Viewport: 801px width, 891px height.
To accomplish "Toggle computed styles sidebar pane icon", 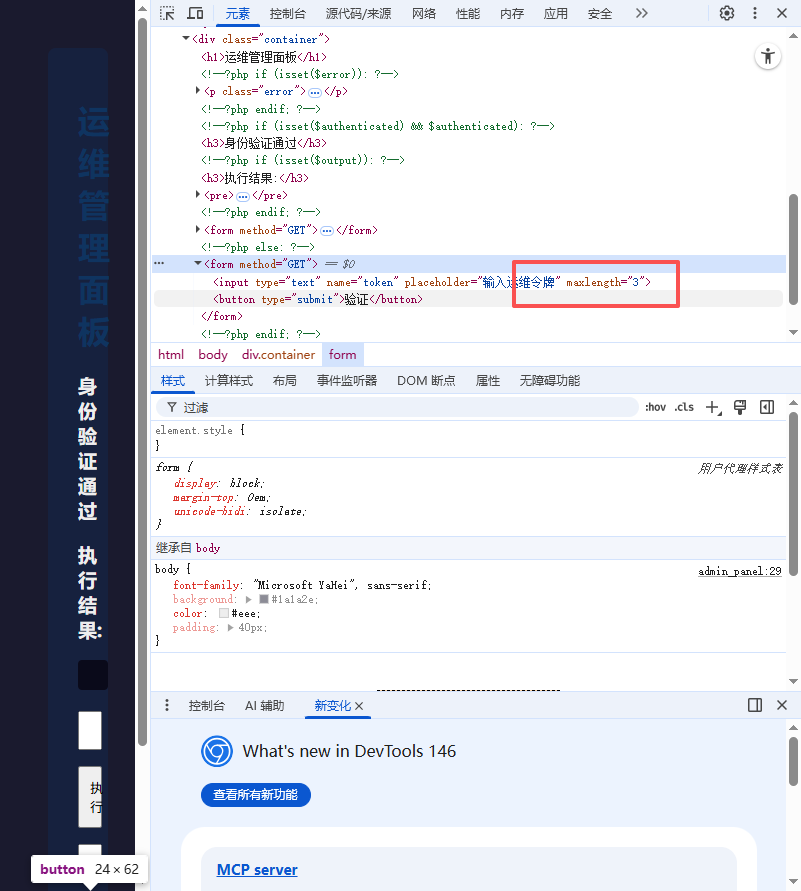I will click(x=767, y=407).
